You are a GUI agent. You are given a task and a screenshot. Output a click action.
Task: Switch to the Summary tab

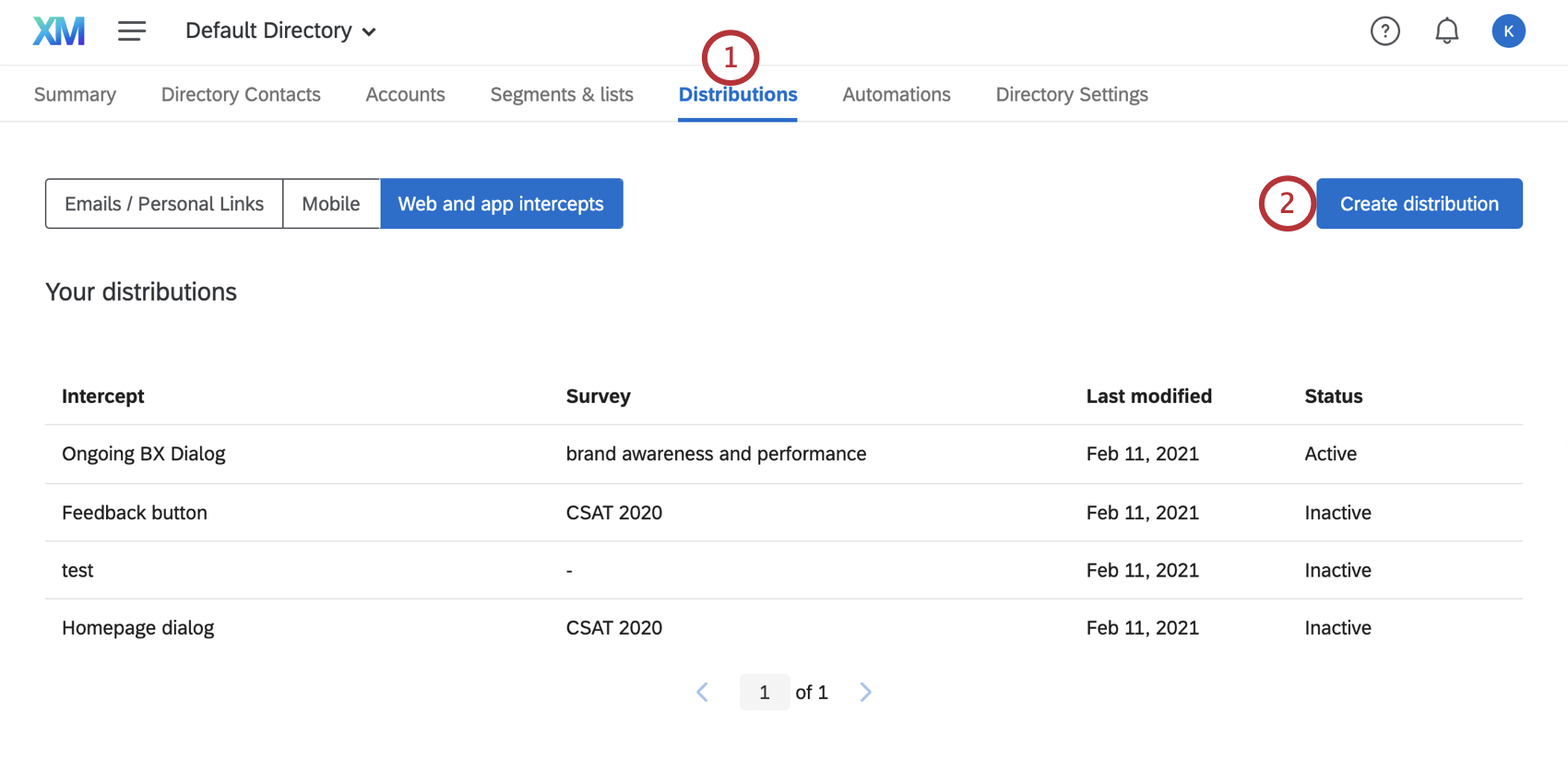pyautogui.click(x=75, y=94)
